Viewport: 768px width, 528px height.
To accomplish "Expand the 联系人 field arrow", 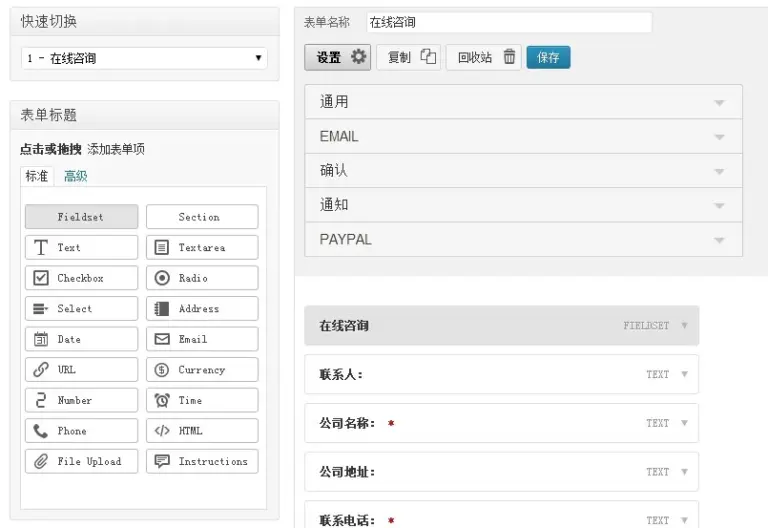I will [684, 374].
